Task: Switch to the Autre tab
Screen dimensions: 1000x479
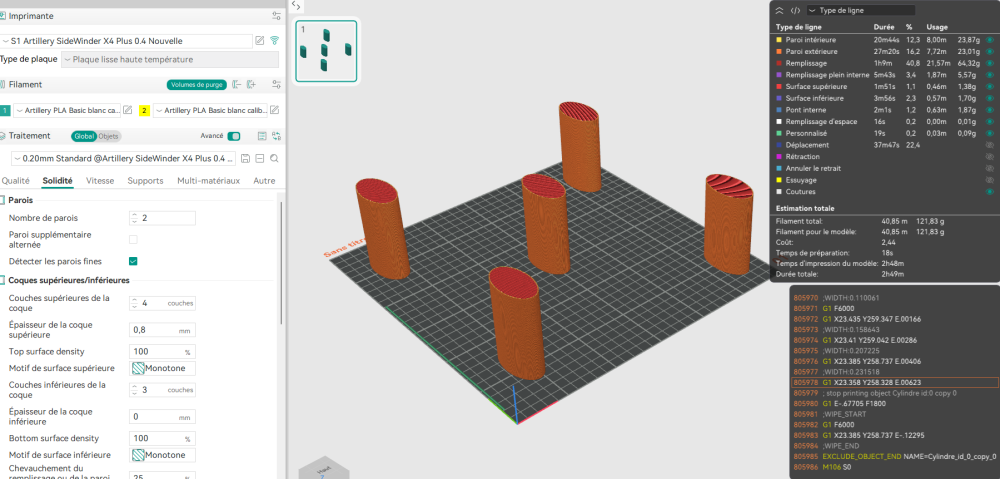Action: coord(264,181)
